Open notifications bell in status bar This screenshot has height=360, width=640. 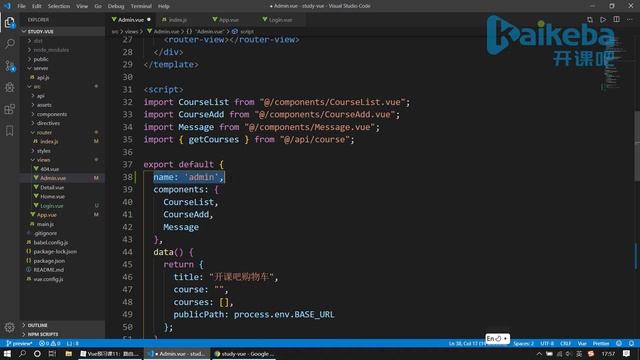tap(631, 344)
